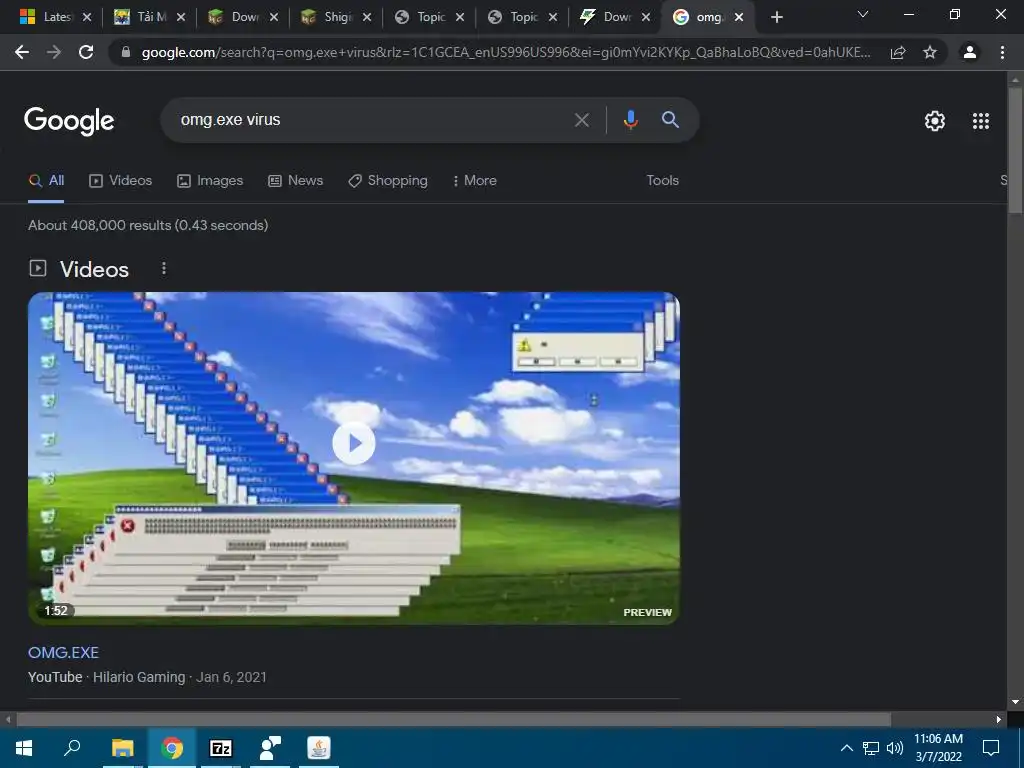Screen dimensions: 1024x768
Task: Click the vertical scrollbar thumb
Action: (x=1015, y=148)
